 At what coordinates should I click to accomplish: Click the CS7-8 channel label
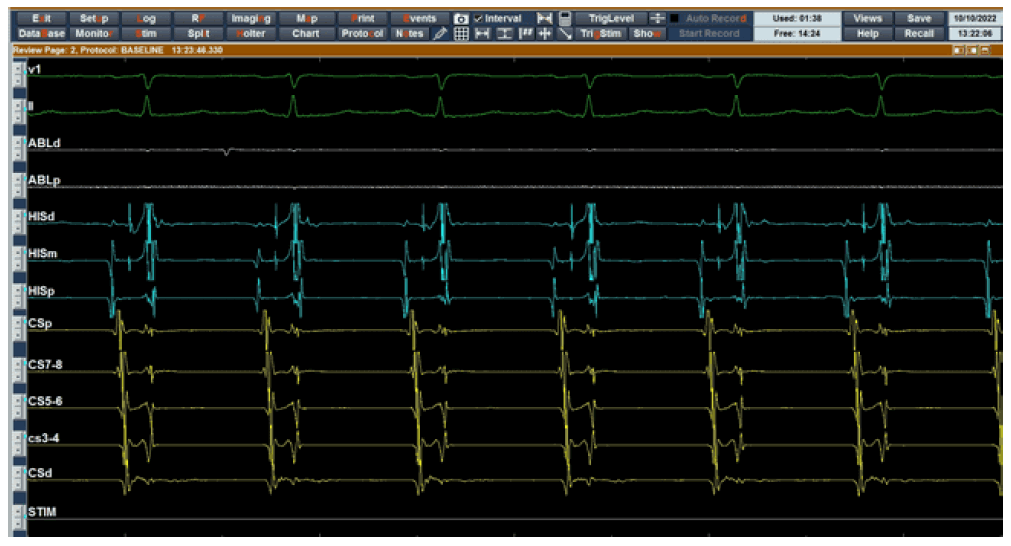click(x=45, y=365)
